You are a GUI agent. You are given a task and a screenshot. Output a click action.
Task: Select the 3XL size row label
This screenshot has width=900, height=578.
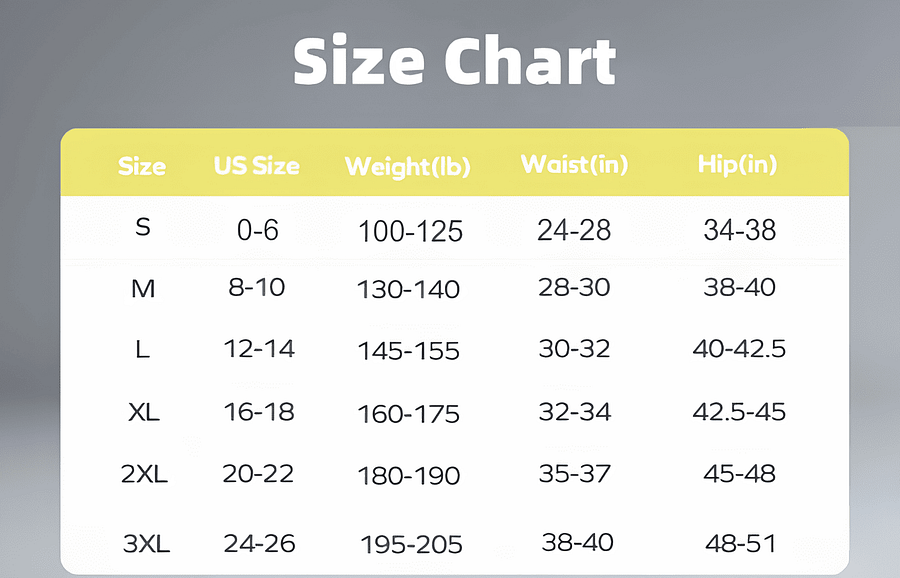click(x=146, y=544)
